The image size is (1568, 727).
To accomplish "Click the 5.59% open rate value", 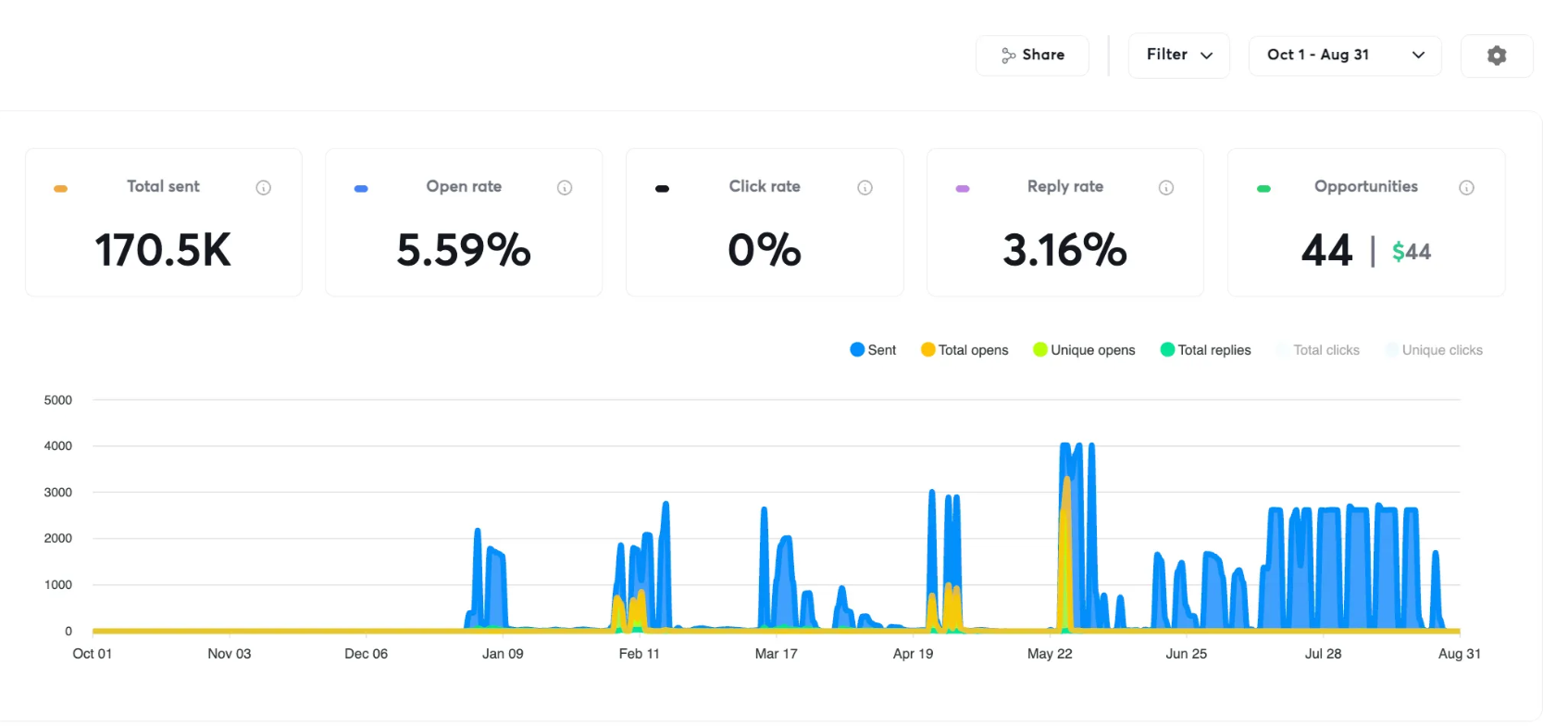I will point(464,250).
